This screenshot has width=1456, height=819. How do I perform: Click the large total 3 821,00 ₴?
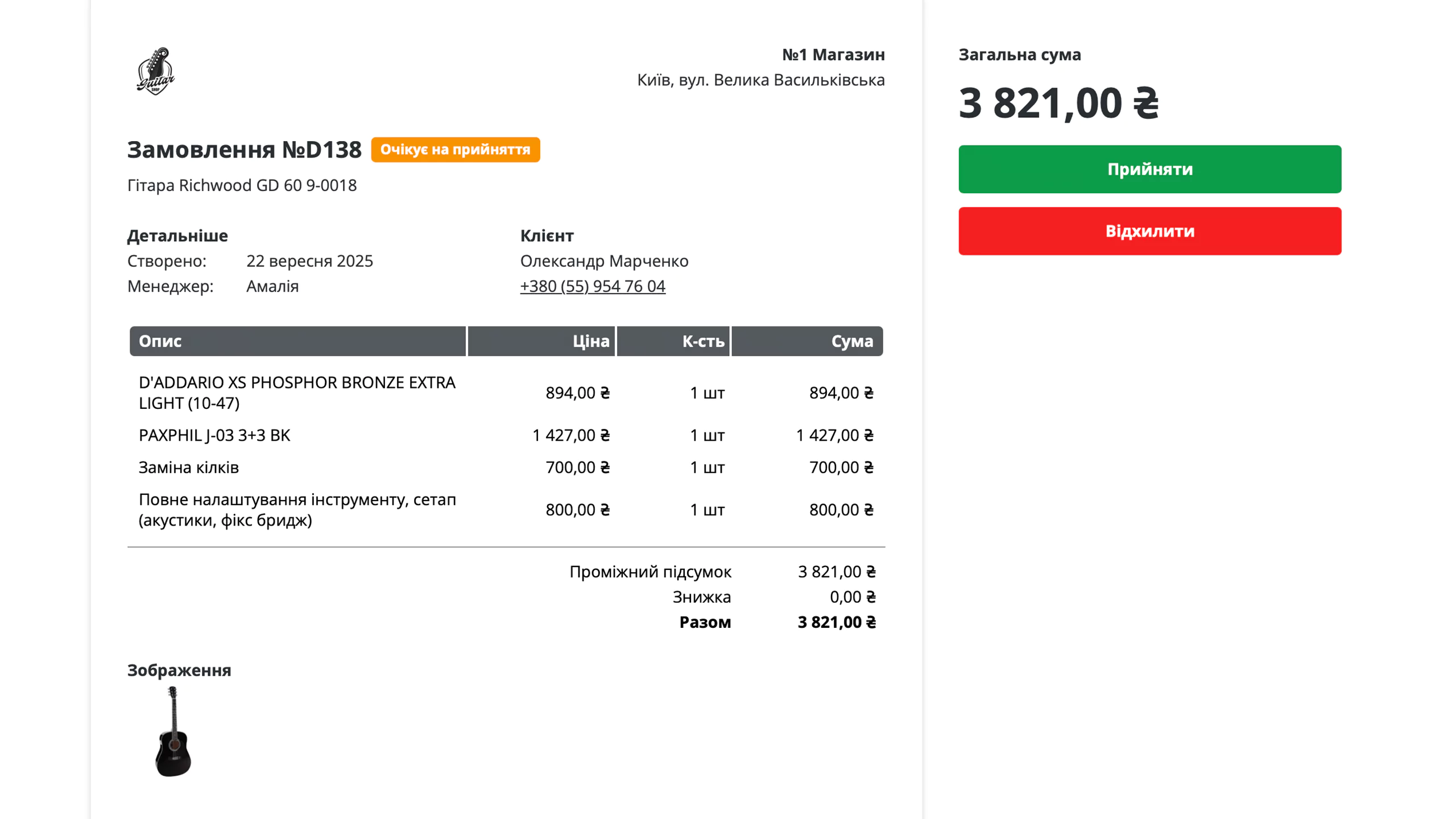pos(1058,103)
